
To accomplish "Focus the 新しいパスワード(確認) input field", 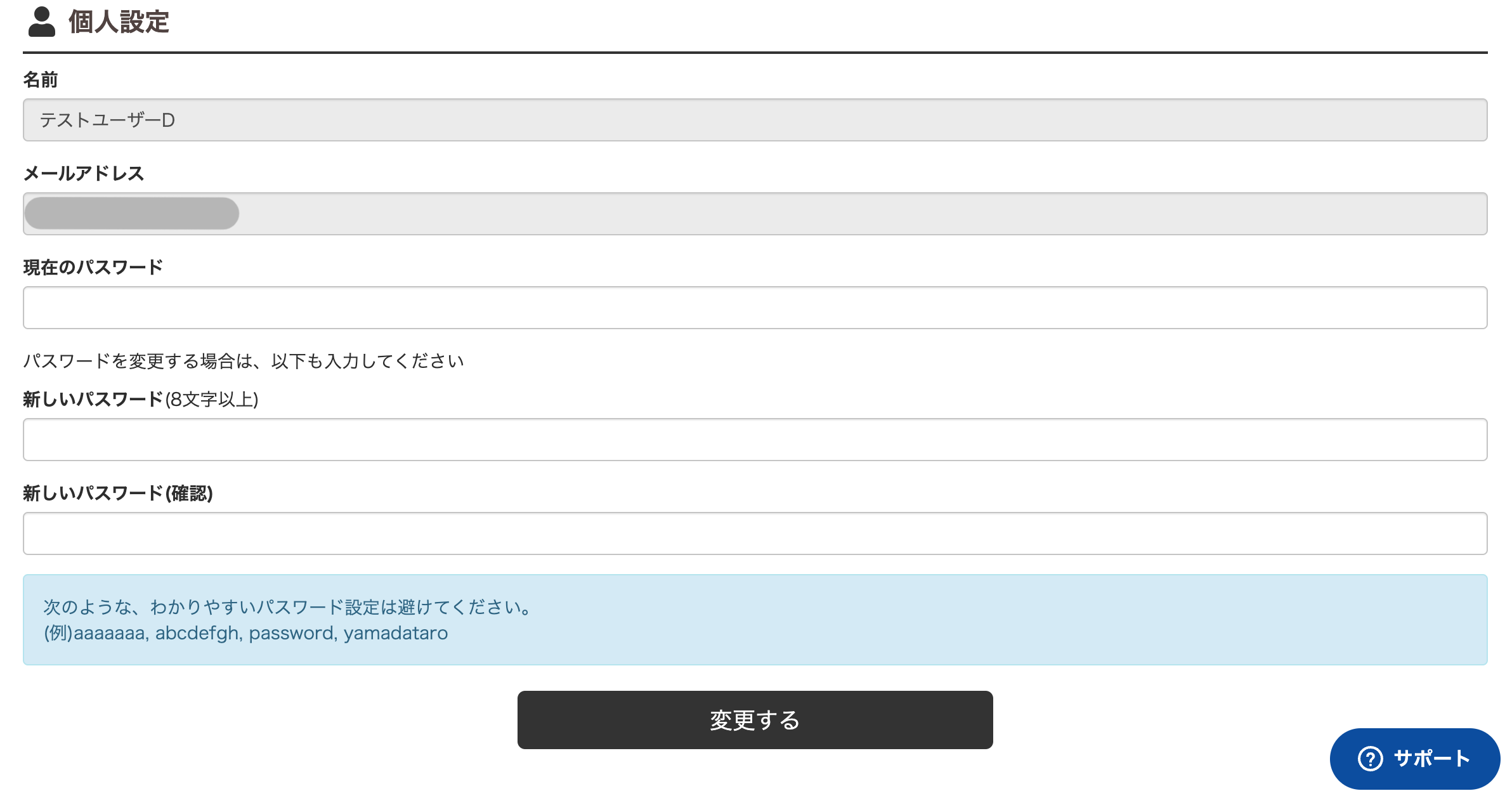I will [755, 533].
